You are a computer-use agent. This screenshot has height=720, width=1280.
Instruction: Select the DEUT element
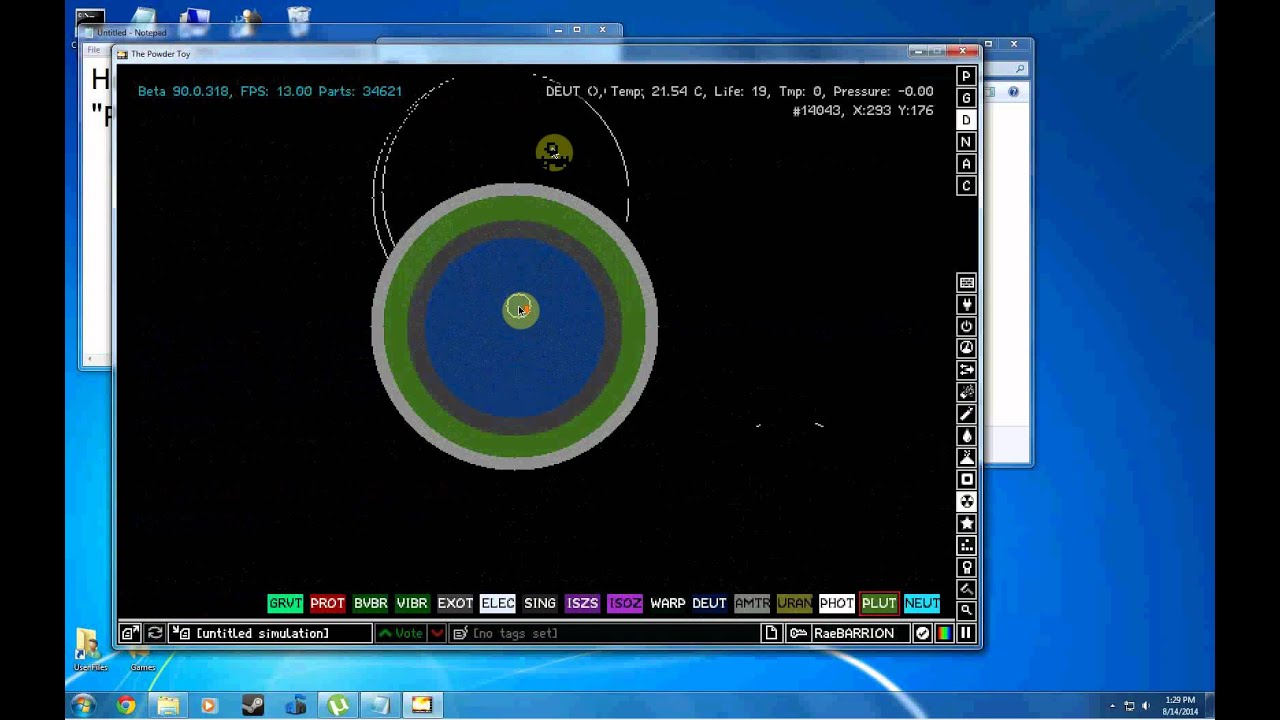(x=709, y=603)
